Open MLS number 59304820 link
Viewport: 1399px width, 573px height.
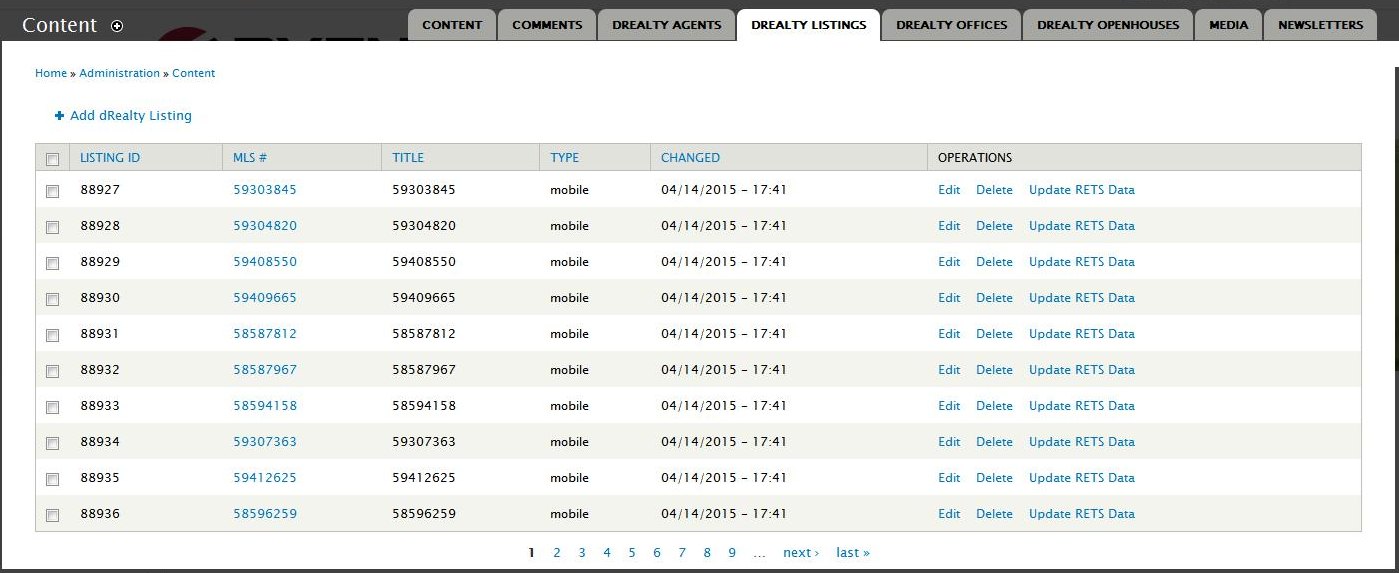click(x=265, y=226)
